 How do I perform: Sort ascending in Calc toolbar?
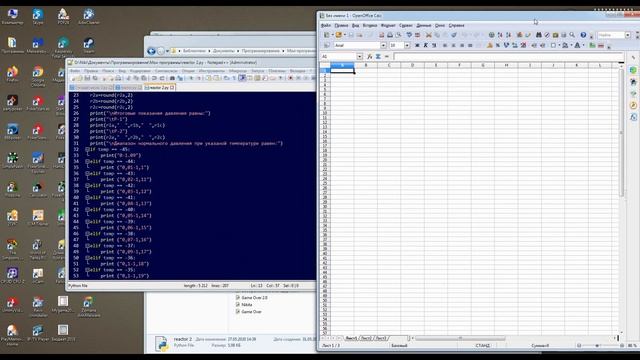point(500,35)
